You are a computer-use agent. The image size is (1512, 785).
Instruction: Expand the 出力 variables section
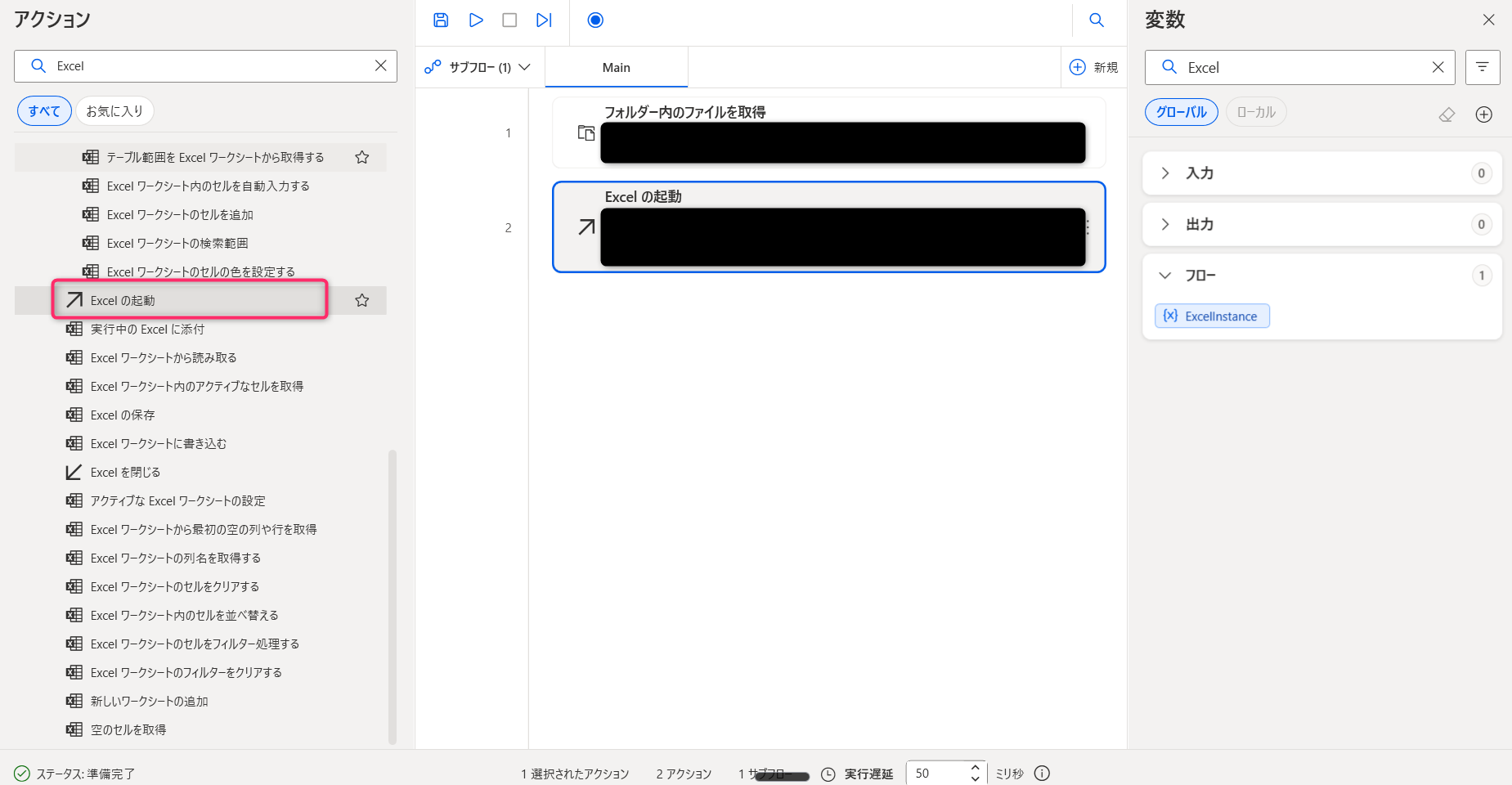click(x=1322, y=224)
